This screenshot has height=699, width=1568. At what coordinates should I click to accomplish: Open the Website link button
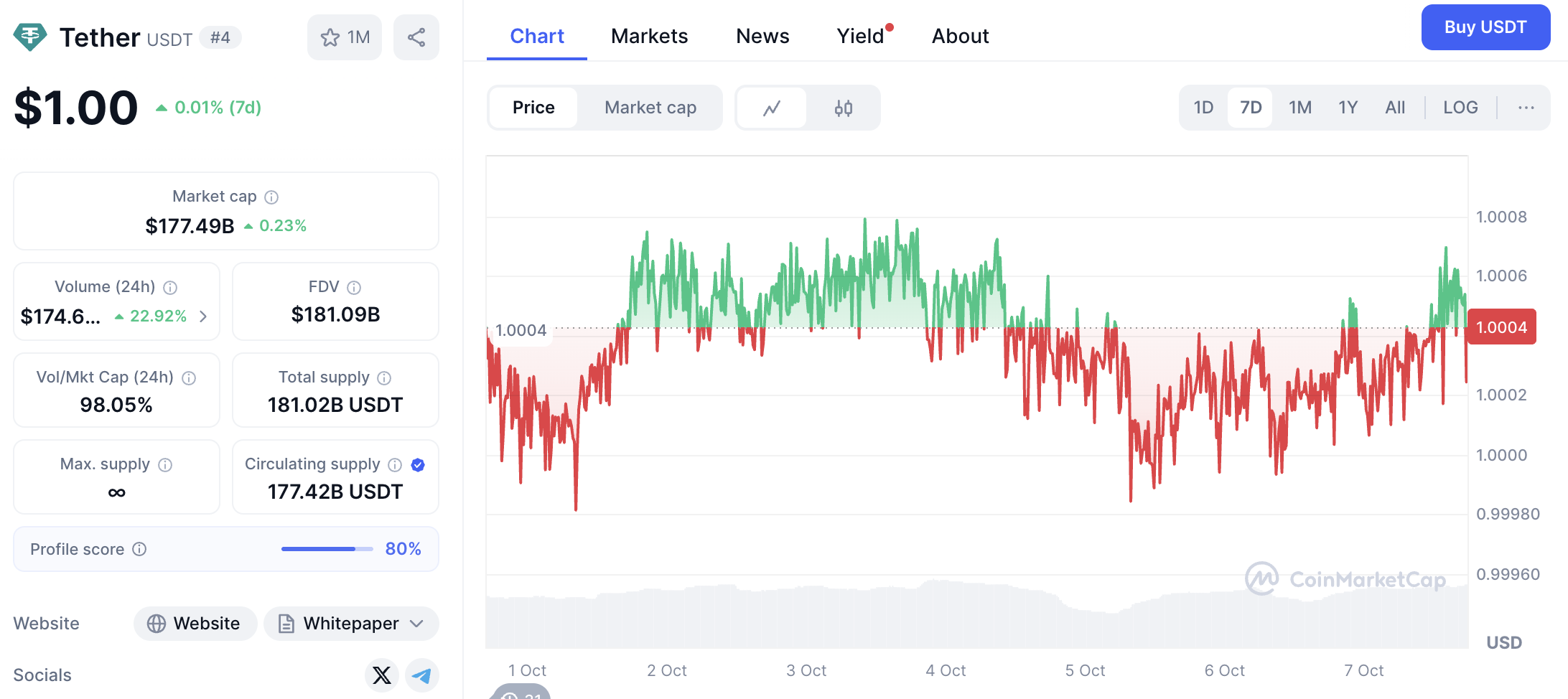[x=195, y=623]
